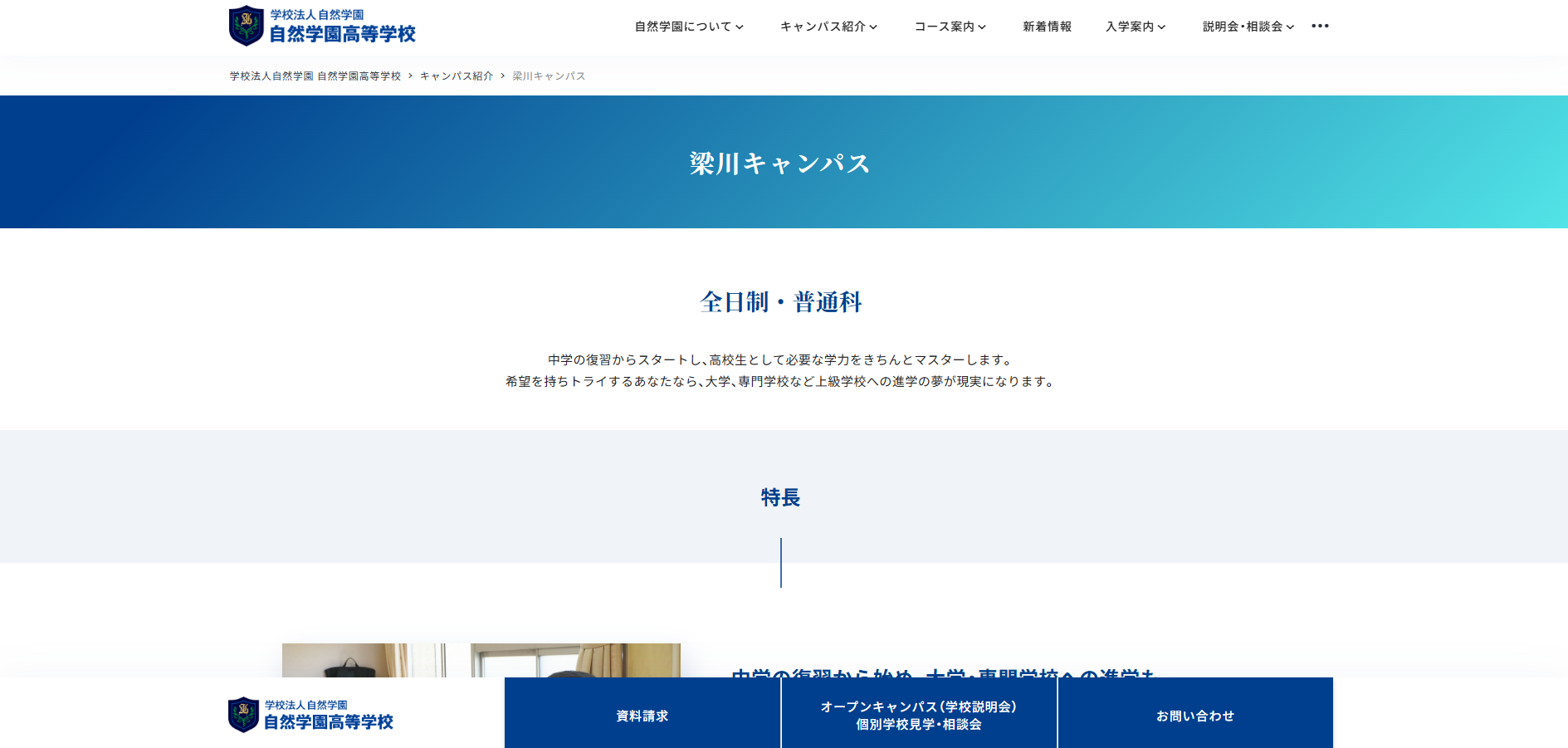This screenshot has width=1568, height=748.
Task: Click the 全日制・普通科 heading
Action: [x=780, y=302]
